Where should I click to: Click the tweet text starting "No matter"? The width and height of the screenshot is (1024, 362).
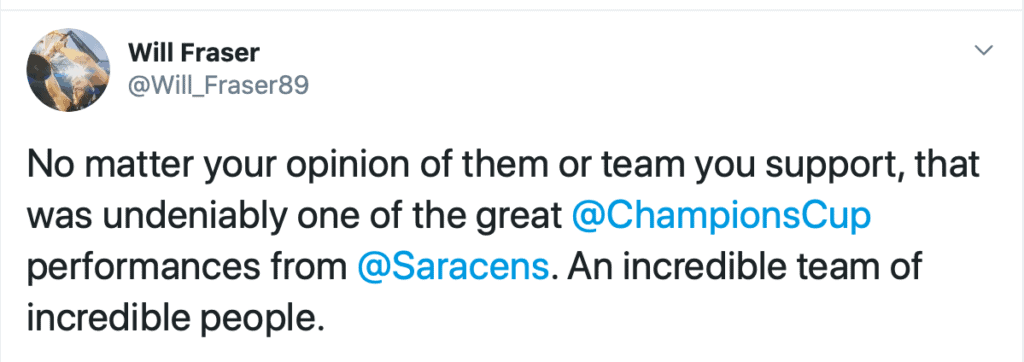503,242
